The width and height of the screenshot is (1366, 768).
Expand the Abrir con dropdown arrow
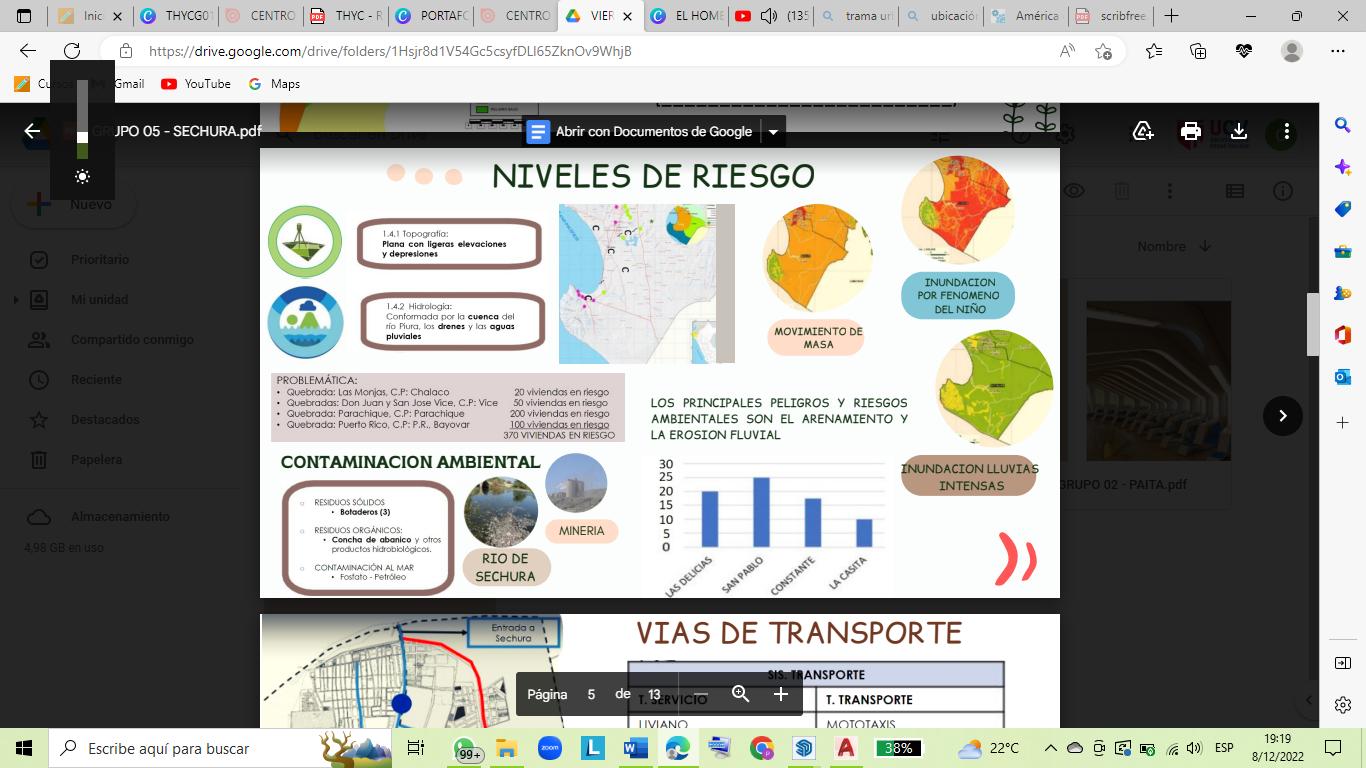tap(772, 132)
